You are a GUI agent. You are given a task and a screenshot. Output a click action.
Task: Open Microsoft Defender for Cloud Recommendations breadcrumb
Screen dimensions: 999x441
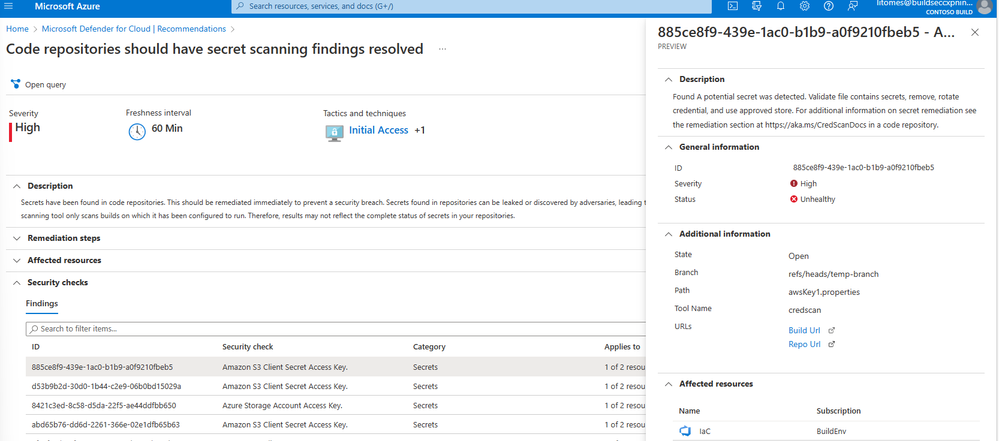coord(134,29)
